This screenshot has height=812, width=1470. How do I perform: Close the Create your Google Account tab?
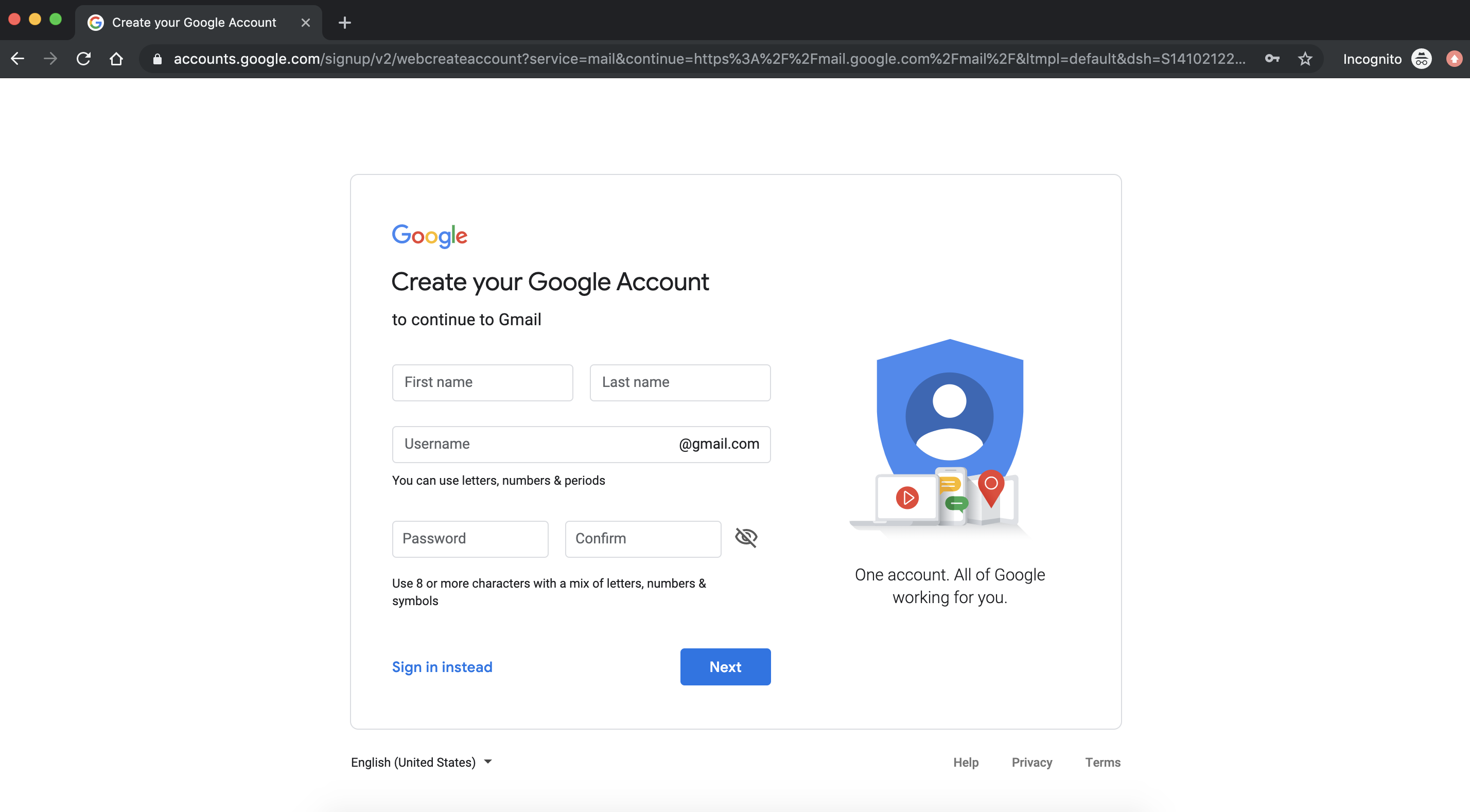[x=305, y=23]
